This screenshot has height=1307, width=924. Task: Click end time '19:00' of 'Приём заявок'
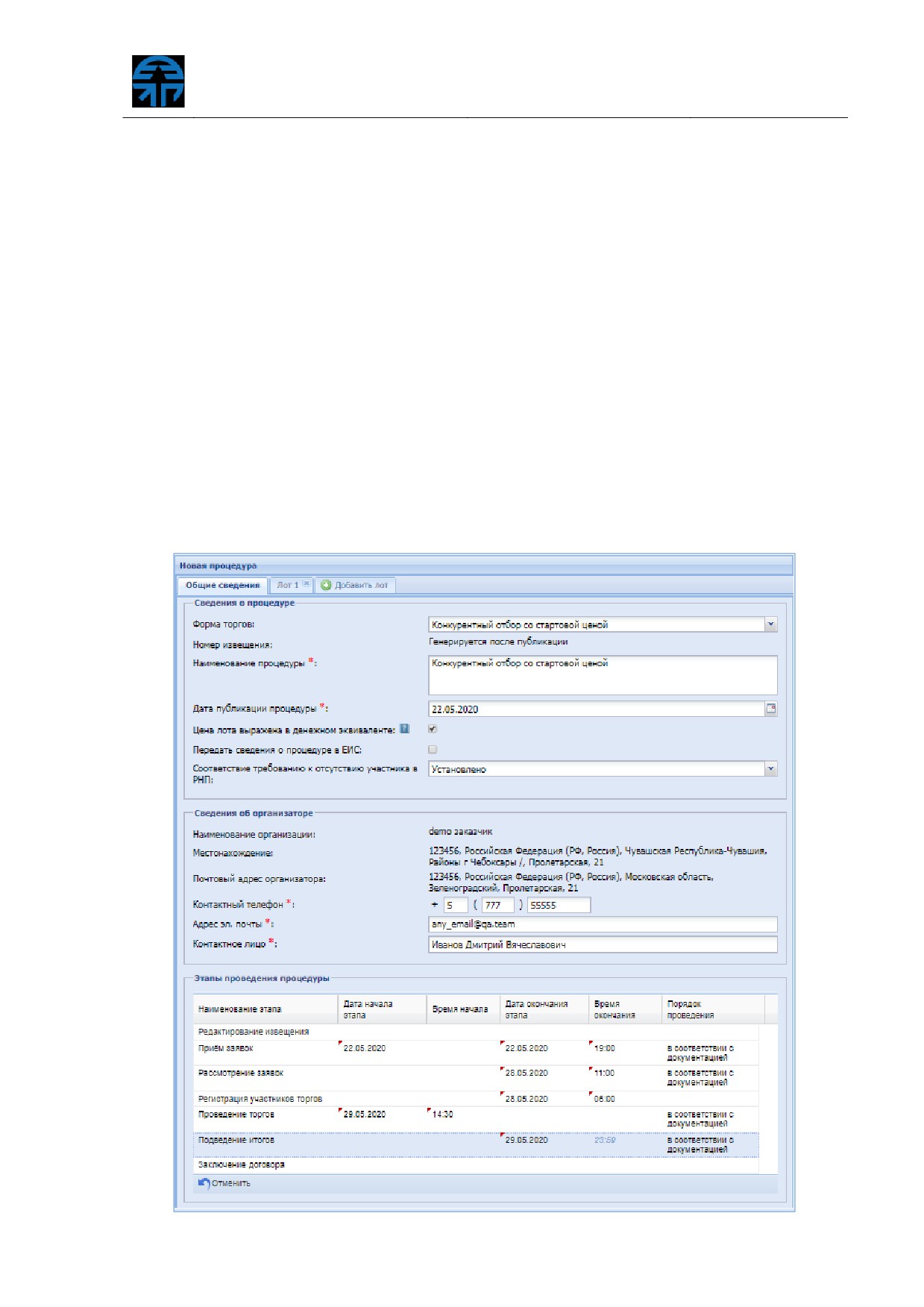(604, 1048)
